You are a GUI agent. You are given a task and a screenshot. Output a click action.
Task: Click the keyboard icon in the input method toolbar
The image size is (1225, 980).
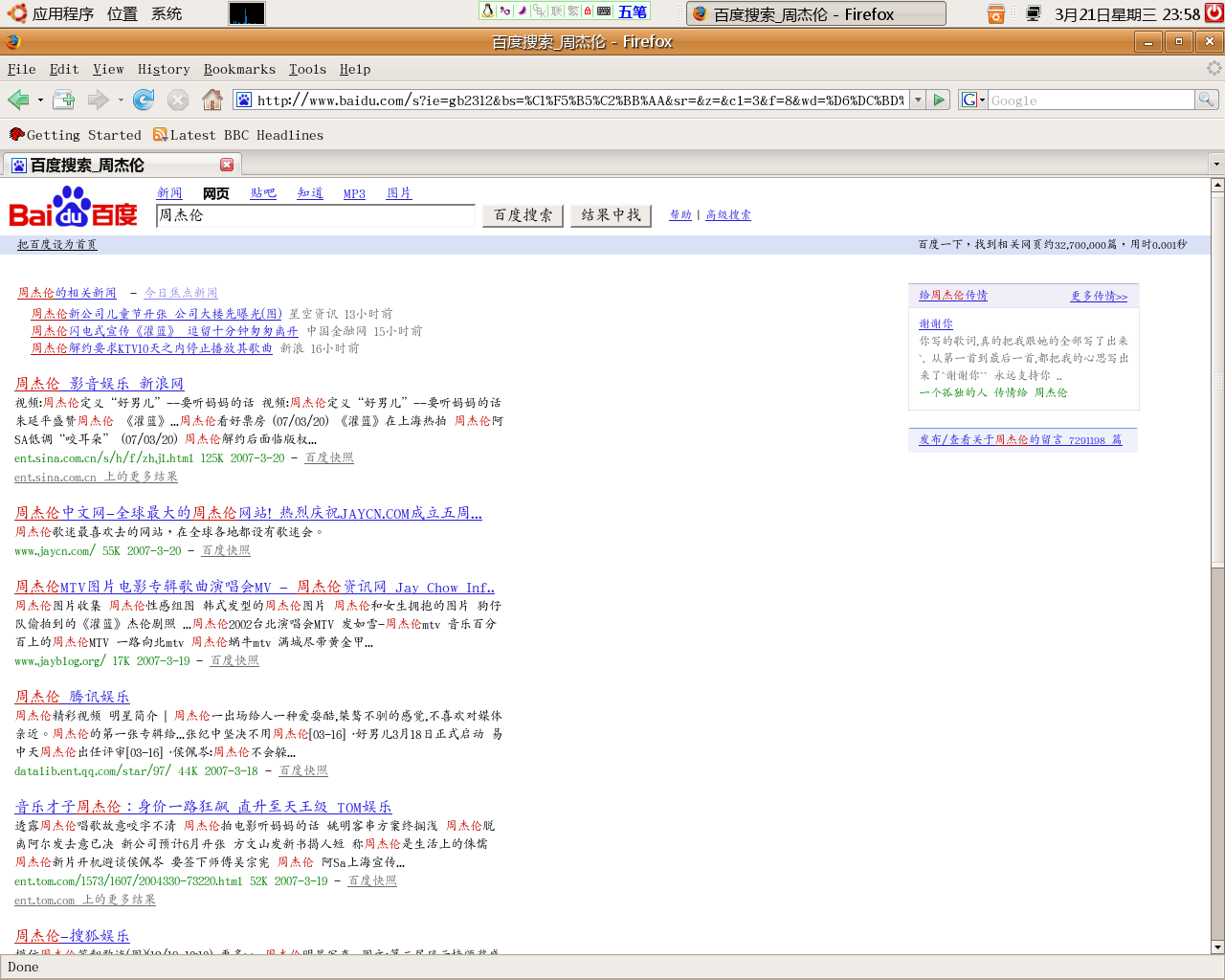(x=604, y=11)
